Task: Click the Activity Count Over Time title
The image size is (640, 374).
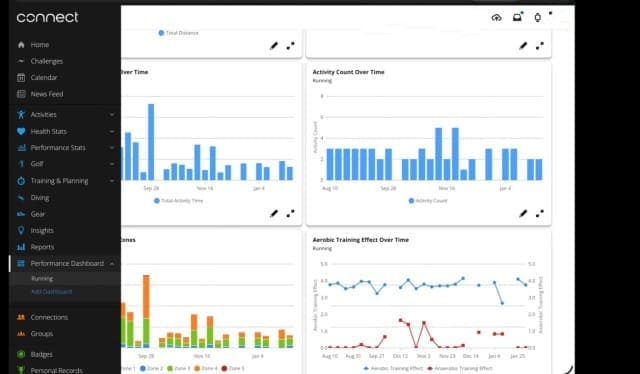Action: tap(348, 72)
